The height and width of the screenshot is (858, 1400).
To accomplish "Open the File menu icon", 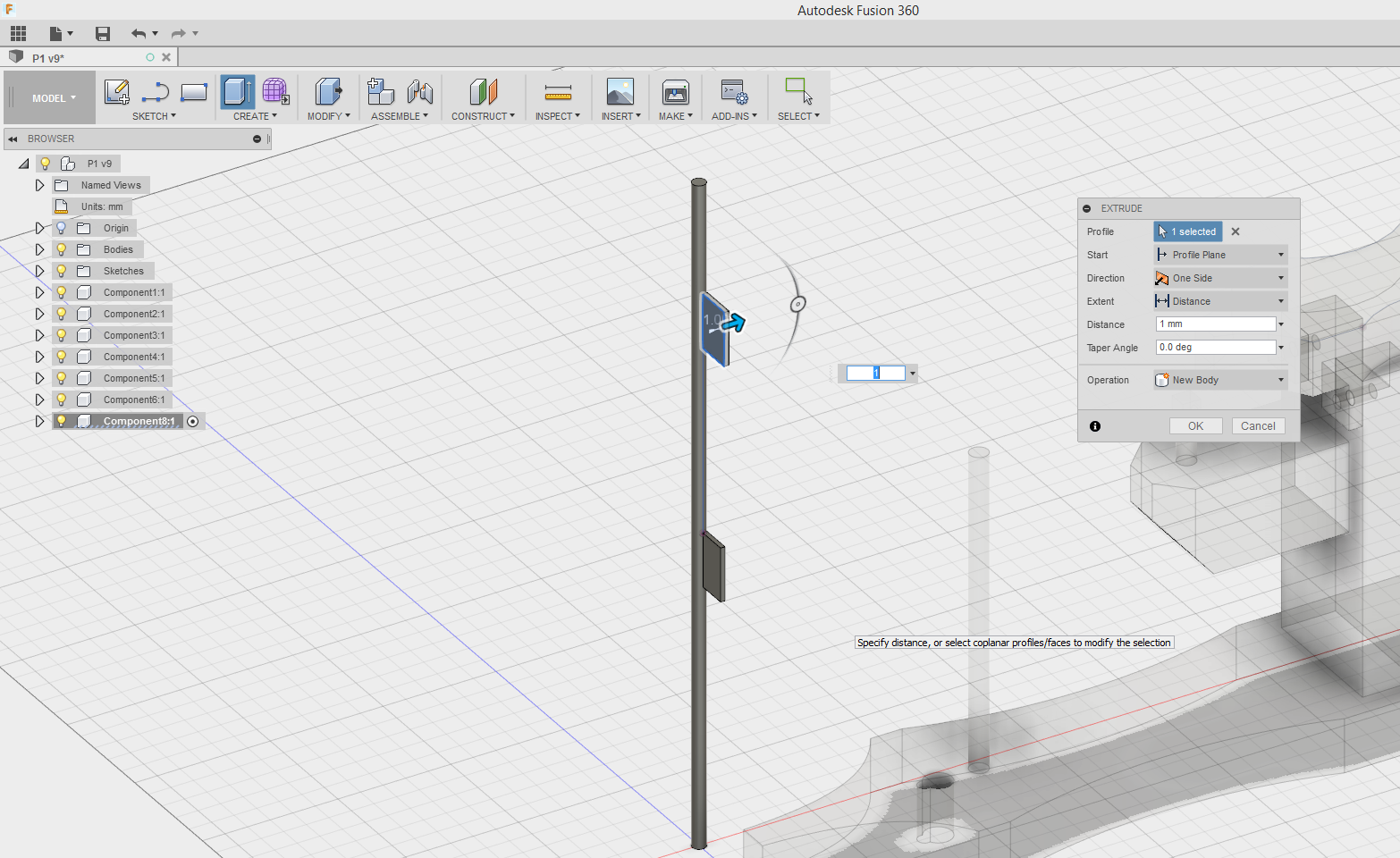I will pyautogui.click(x=60, y=34).
